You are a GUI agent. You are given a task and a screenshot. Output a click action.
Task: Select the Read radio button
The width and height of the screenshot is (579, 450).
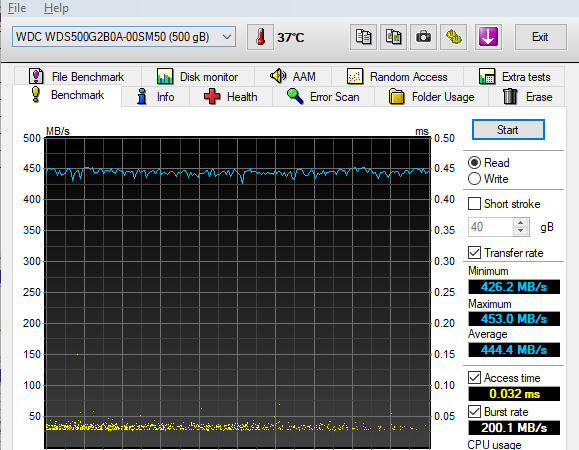474,163
